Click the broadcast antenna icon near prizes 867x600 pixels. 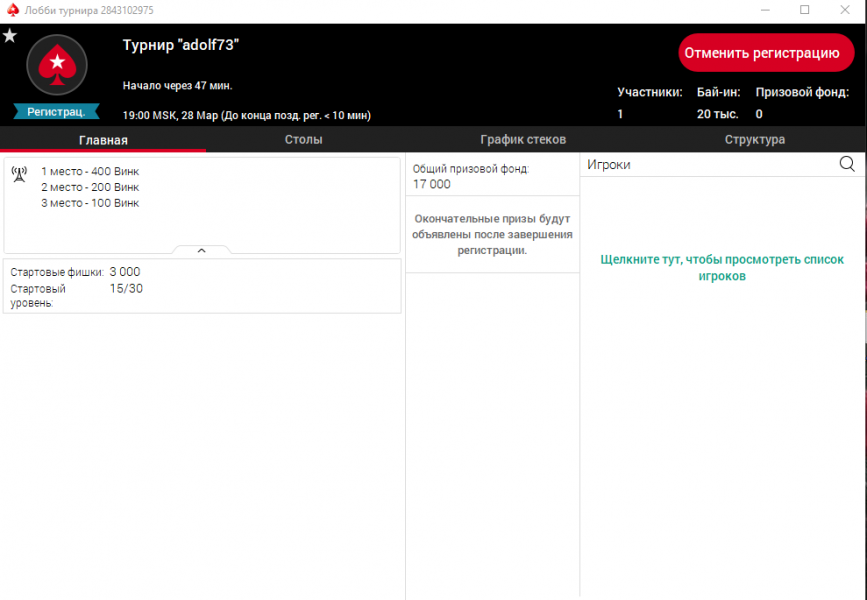(x=19, y=172)
